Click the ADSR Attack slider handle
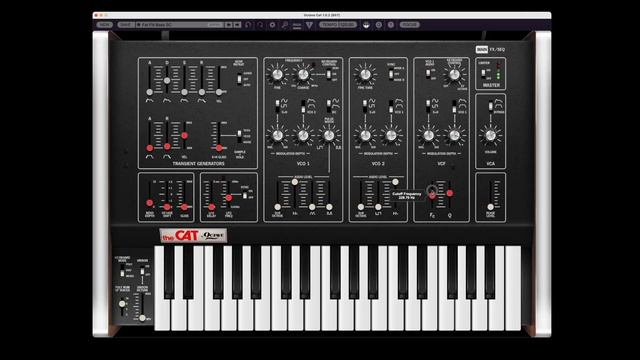640x360 pixels. 150,92
